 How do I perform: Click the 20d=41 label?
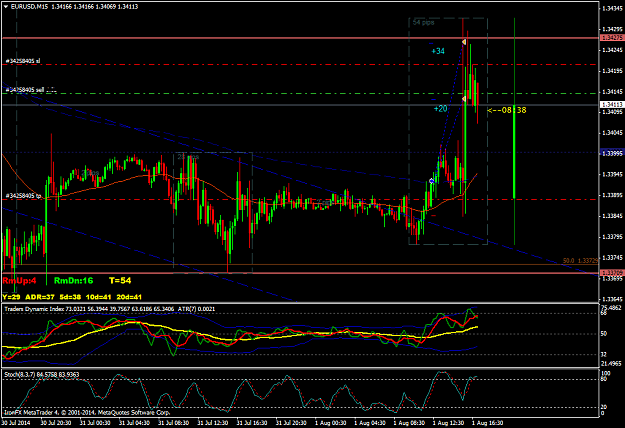point(129,297)
